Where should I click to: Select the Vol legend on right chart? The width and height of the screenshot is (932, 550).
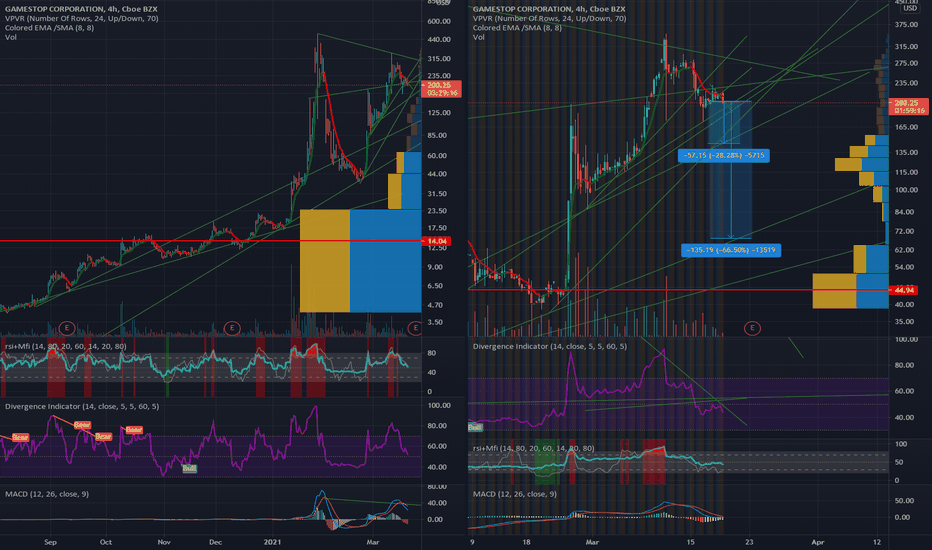click(478, 37)
